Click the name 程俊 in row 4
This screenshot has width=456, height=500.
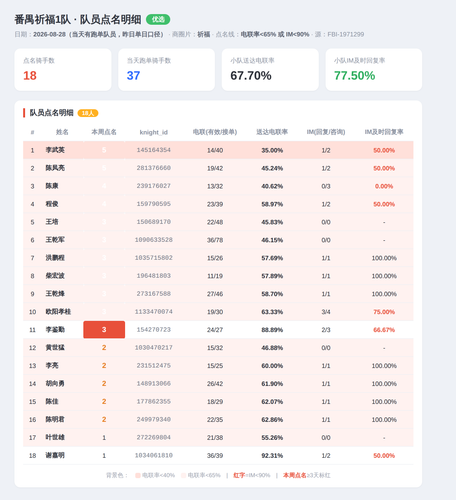tap(52, 204)
